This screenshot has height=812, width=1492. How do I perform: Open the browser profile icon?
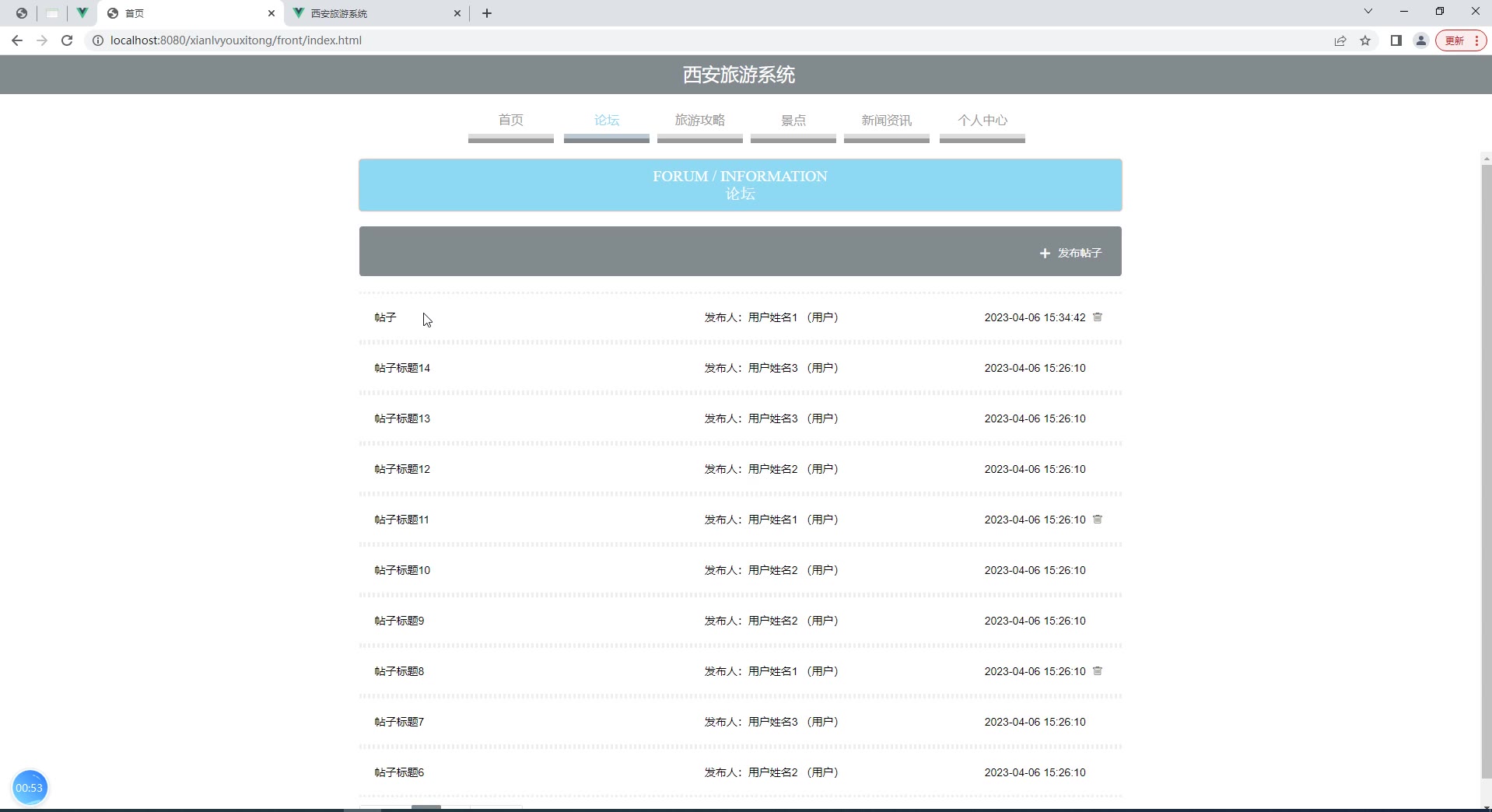pos(1420,40)
